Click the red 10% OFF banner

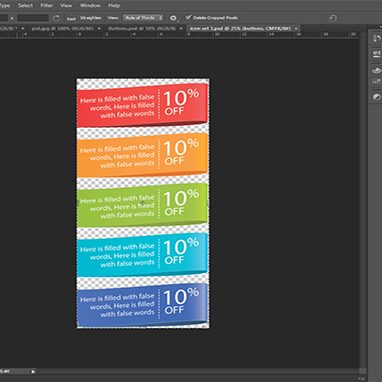click(x=142, y=105)
